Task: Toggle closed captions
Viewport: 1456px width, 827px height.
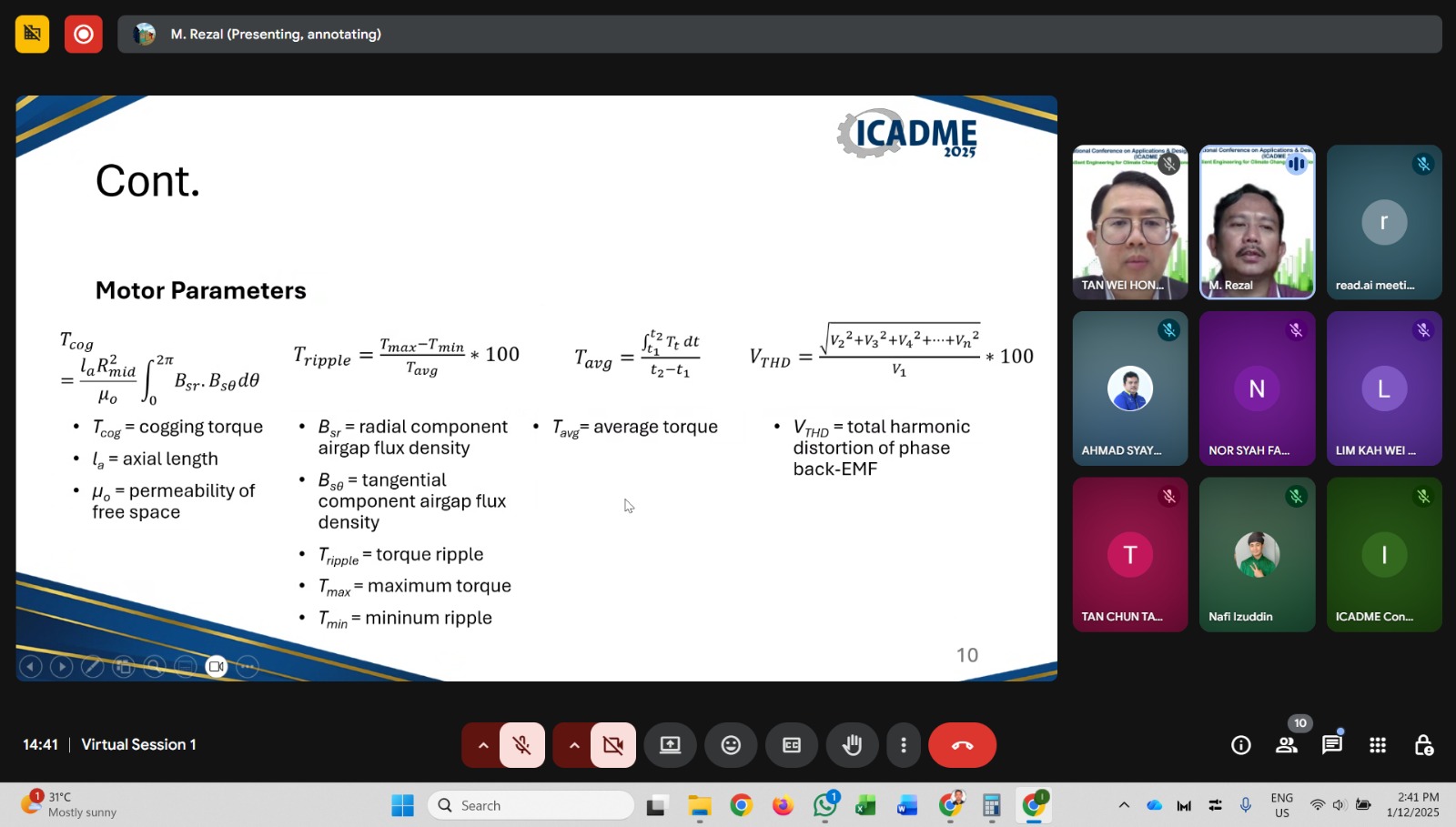Action: [x=792, y=745]
